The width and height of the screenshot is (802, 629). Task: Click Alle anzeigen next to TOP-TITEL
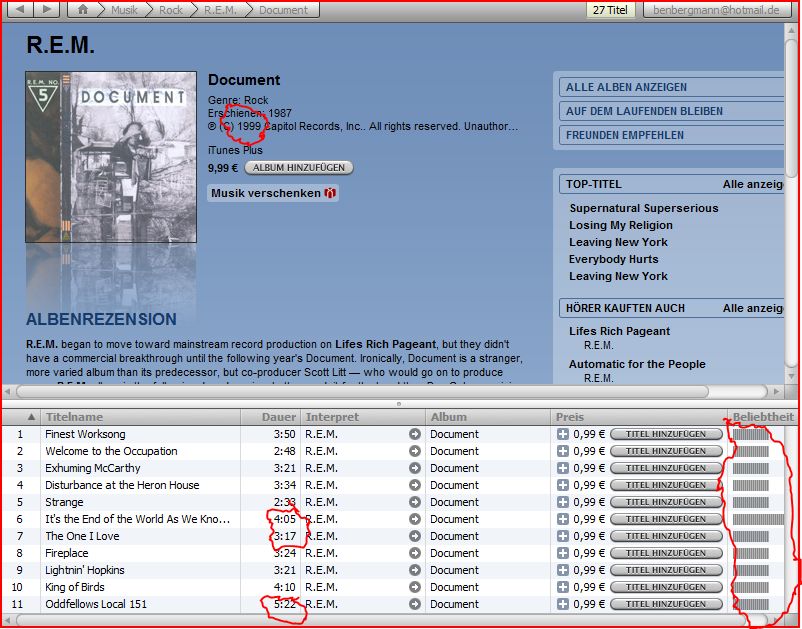[x=752, y=184]
